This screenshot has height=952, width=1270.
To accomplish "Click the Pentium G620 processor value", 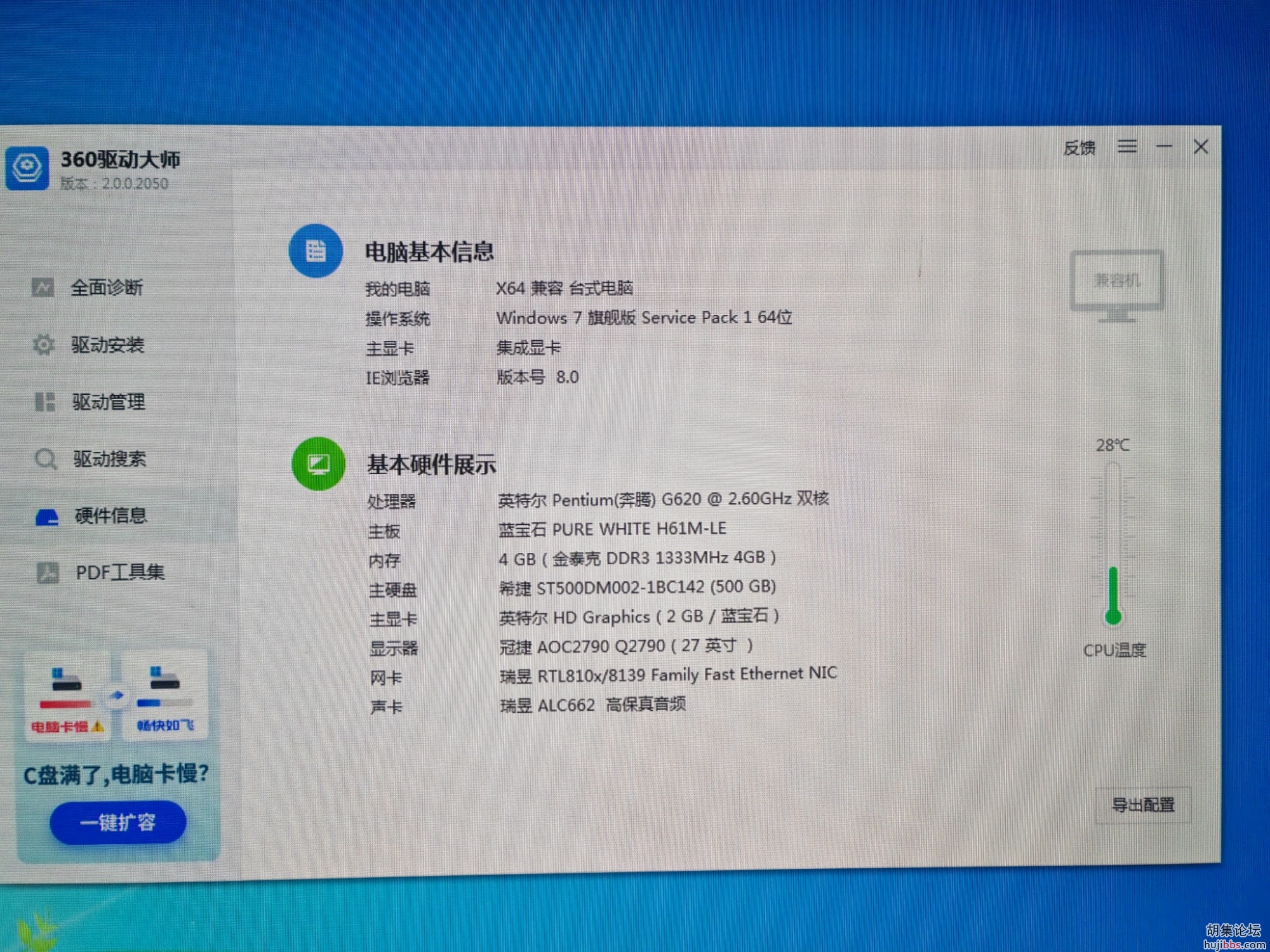I will click(x=664, y=499).
